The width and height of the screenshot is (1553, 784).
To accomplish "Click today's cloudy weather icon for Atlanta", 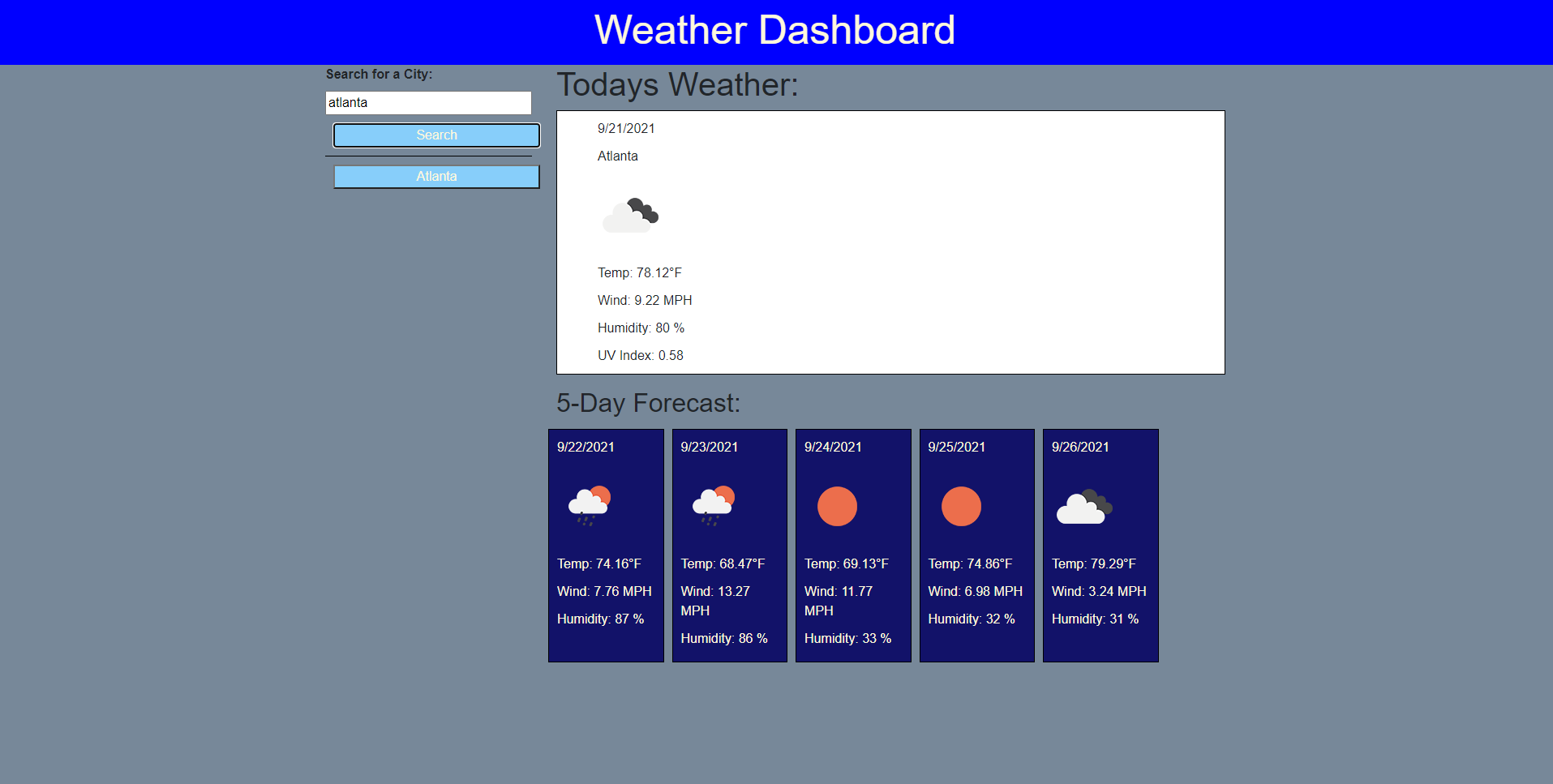I will point(630,215).
